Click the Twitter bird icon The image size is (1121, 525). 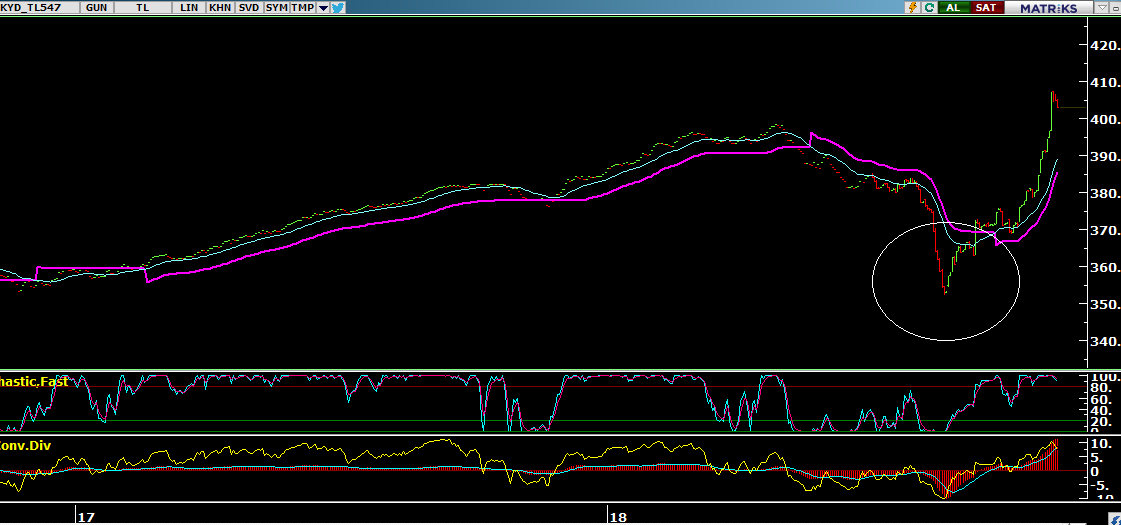pos(337,7)
